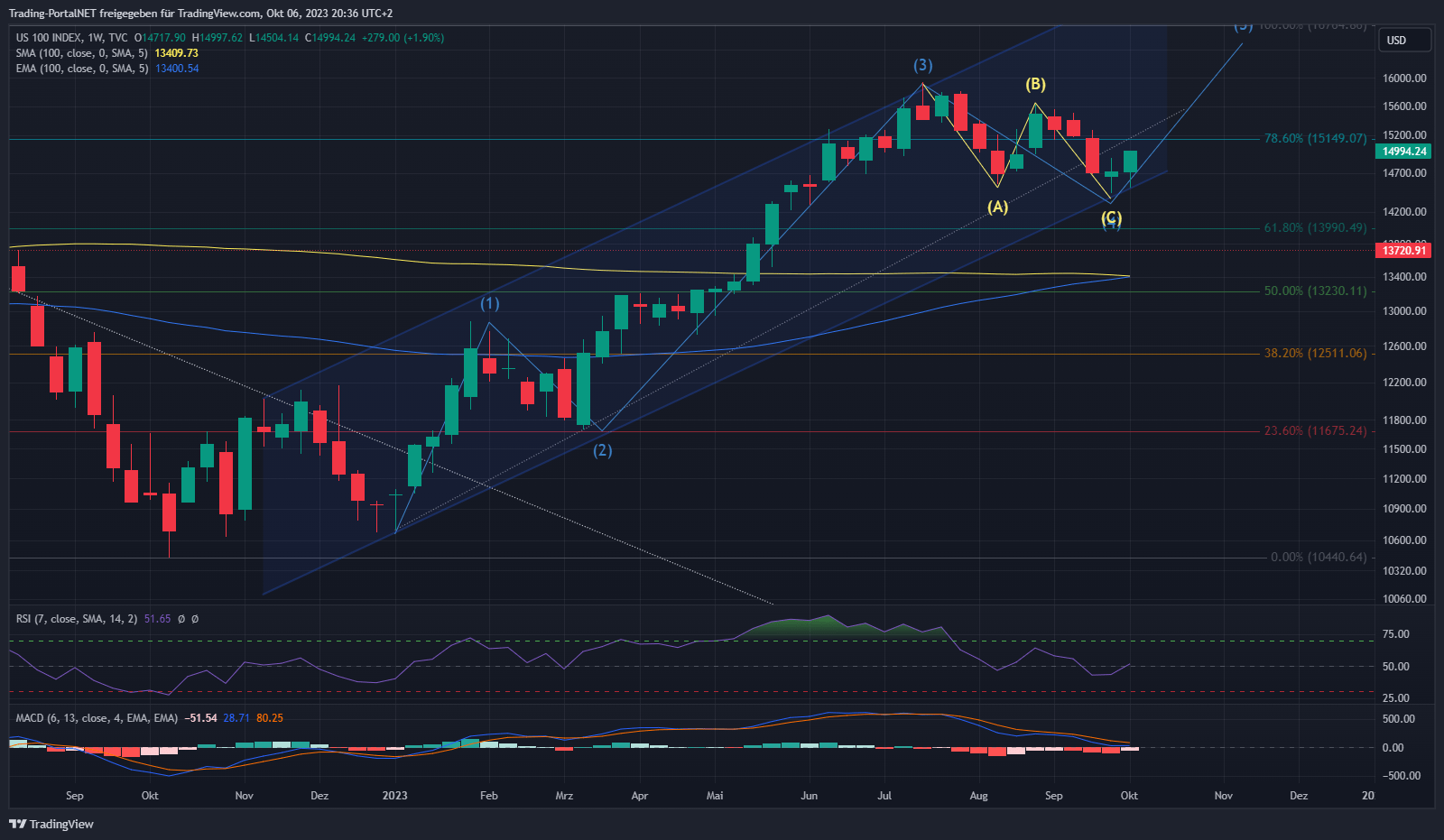Viewport: 1444px width, 840px height.
Task: Click the 2023 marker on time axis
Action: click(x=394, y=796)
